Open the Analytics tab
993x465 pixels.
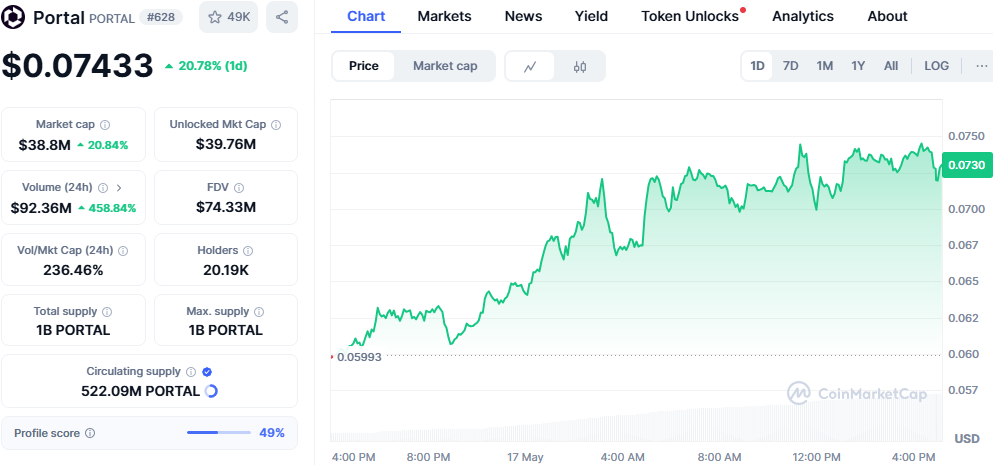pos(803,16)
